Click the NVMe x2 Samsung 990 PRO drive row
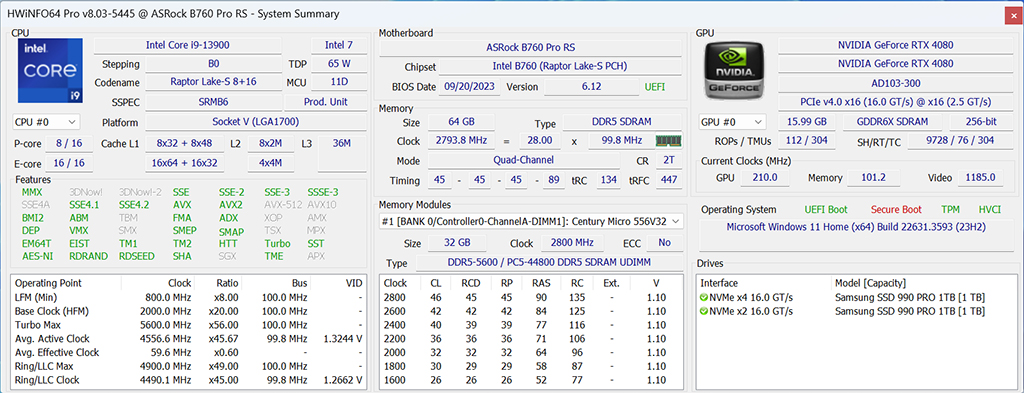Screen dimensions: 1024x393 pos(856,311)
